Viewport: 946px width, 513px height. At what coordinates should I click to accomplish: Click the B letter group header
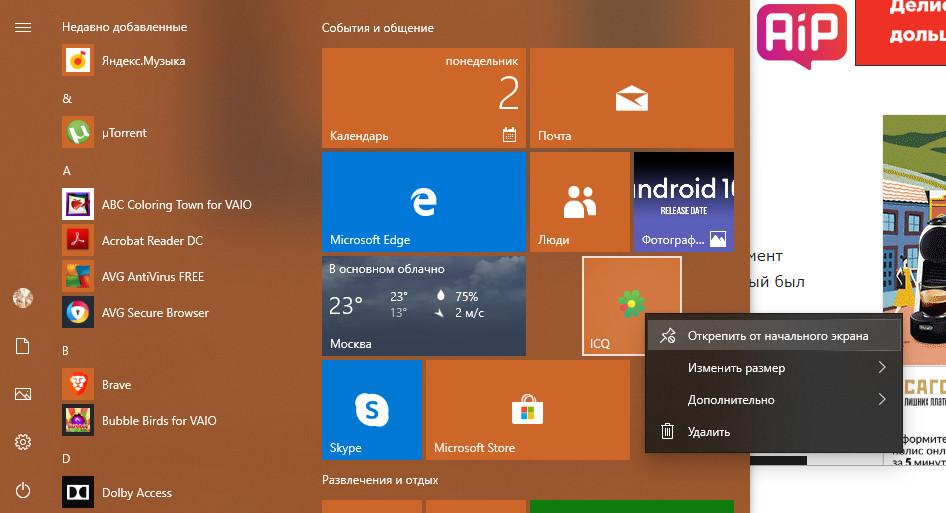[66, 351]
